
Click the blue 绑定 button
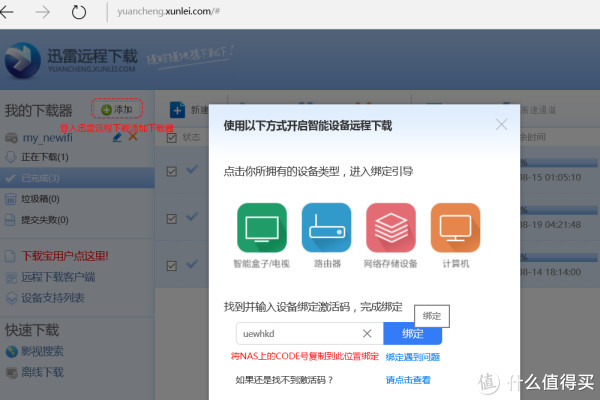[x=412, y=333]
